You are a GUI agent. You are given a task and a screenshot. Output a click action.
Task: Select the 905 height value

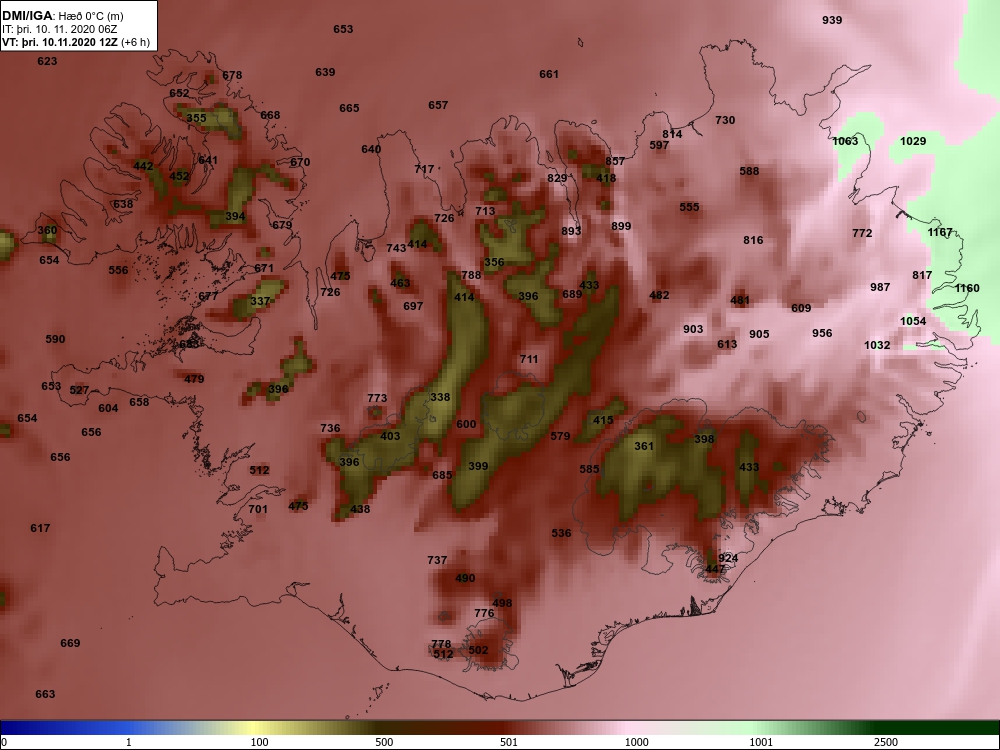759,334
